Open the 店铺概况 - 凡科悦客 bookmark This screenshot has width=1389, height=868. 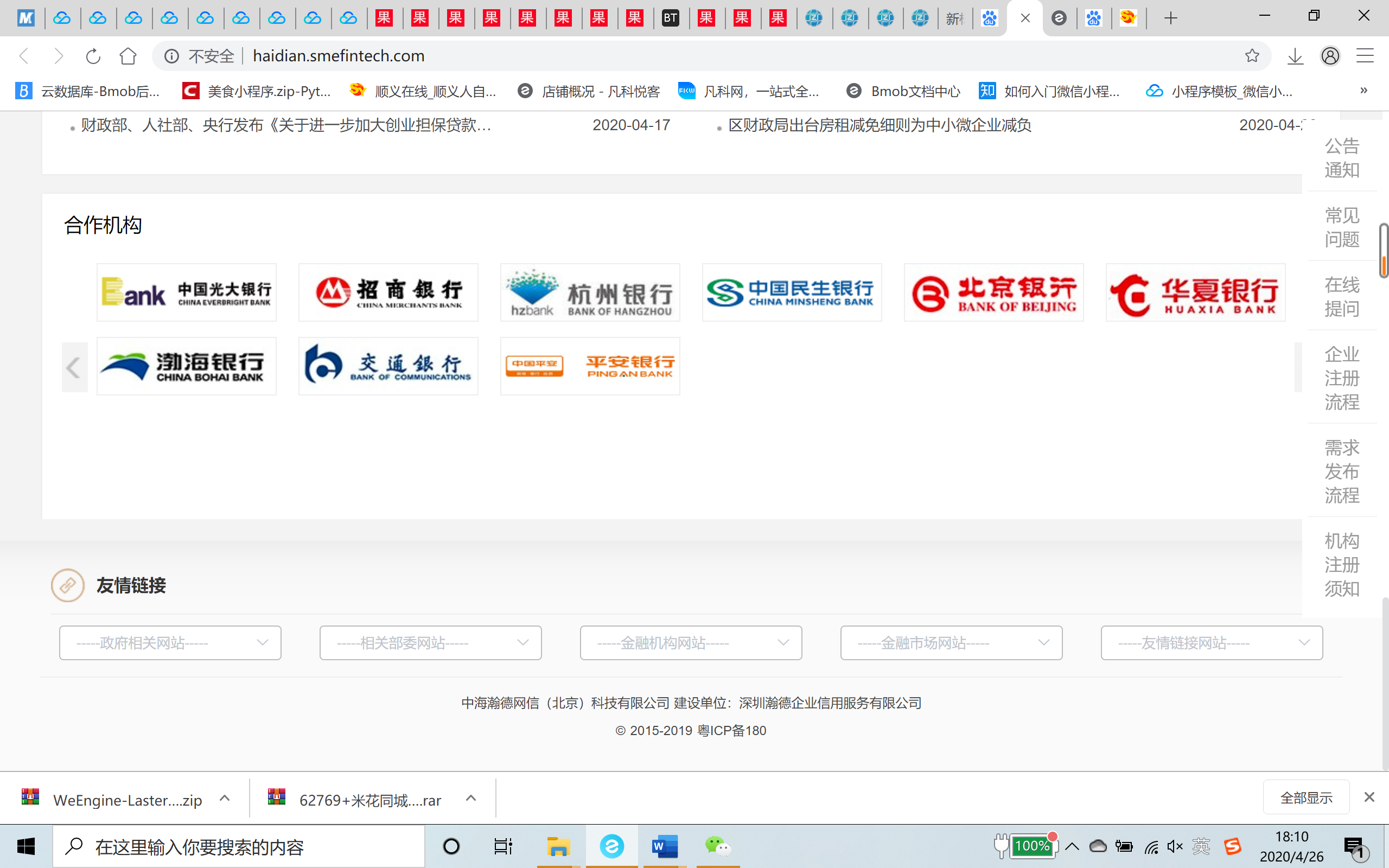[589, 91]
